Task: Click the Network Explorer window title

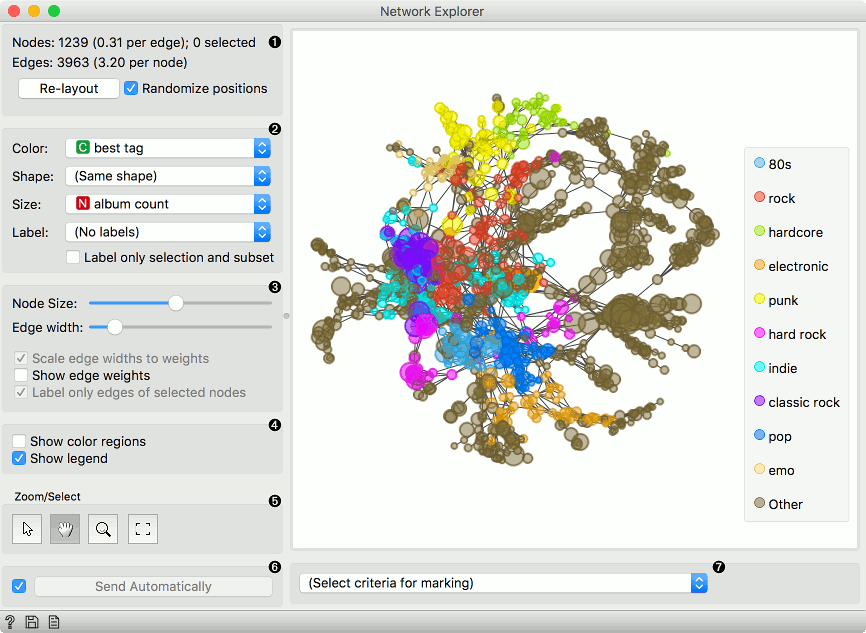Action: tap(432, 11)
